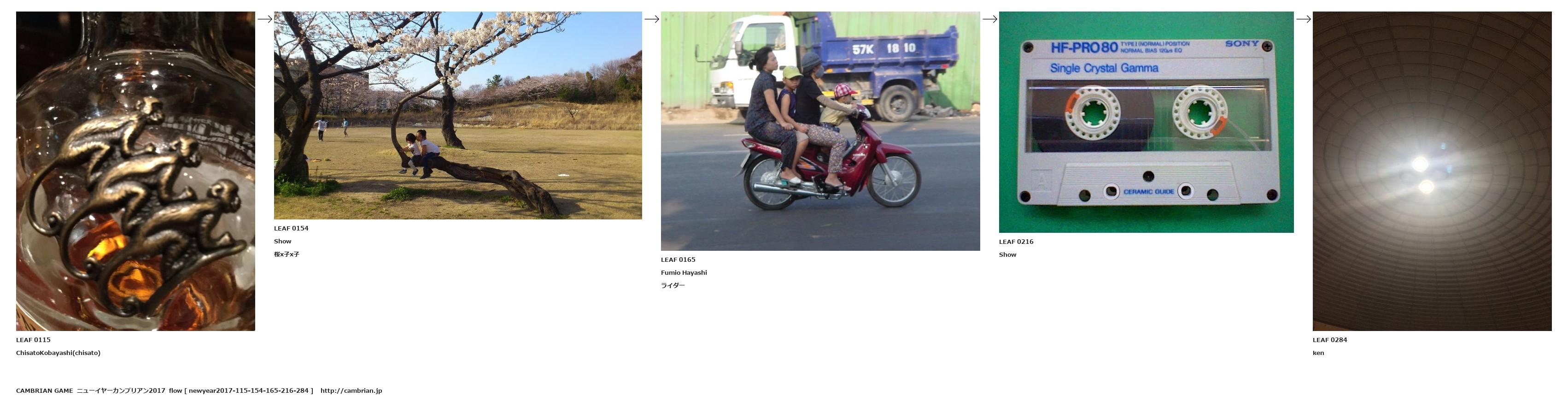Open the cherry blossom park photo
The height and width of the screenshot is (402, 1568).
click(458, 115)
